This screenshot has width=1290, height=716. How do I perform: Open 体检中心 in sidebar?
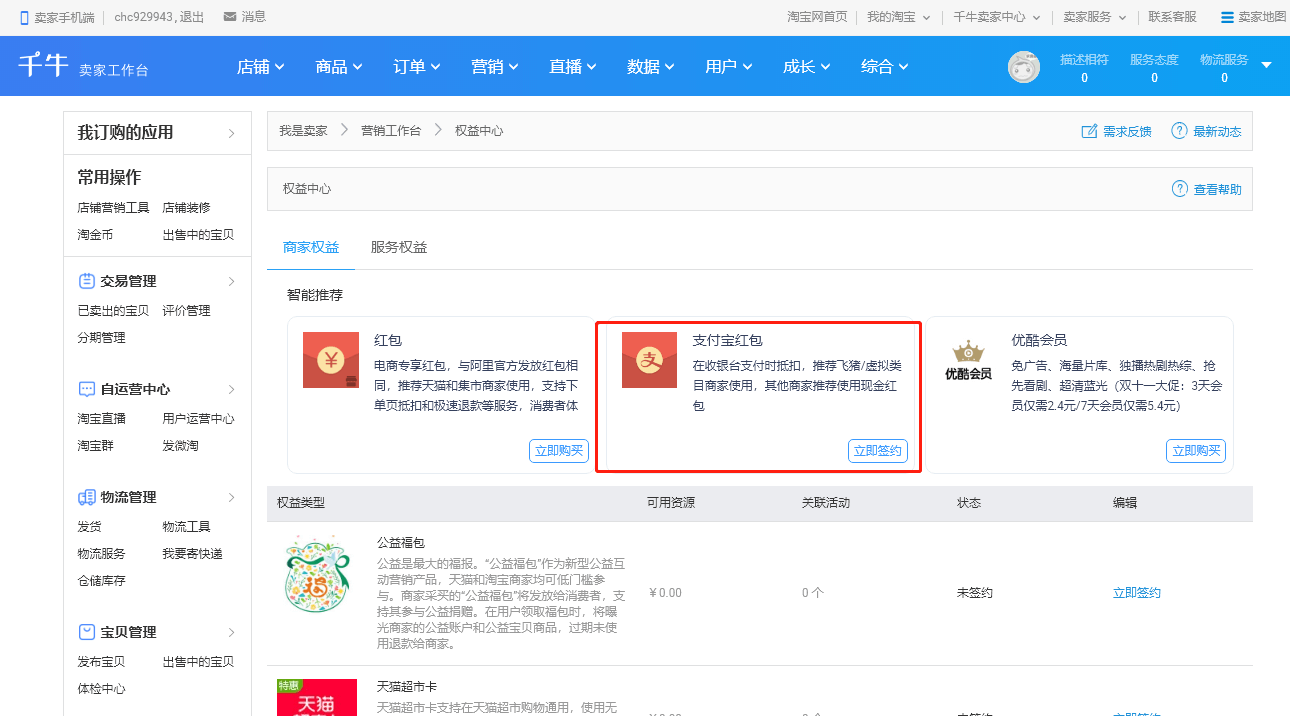(101, 689)
